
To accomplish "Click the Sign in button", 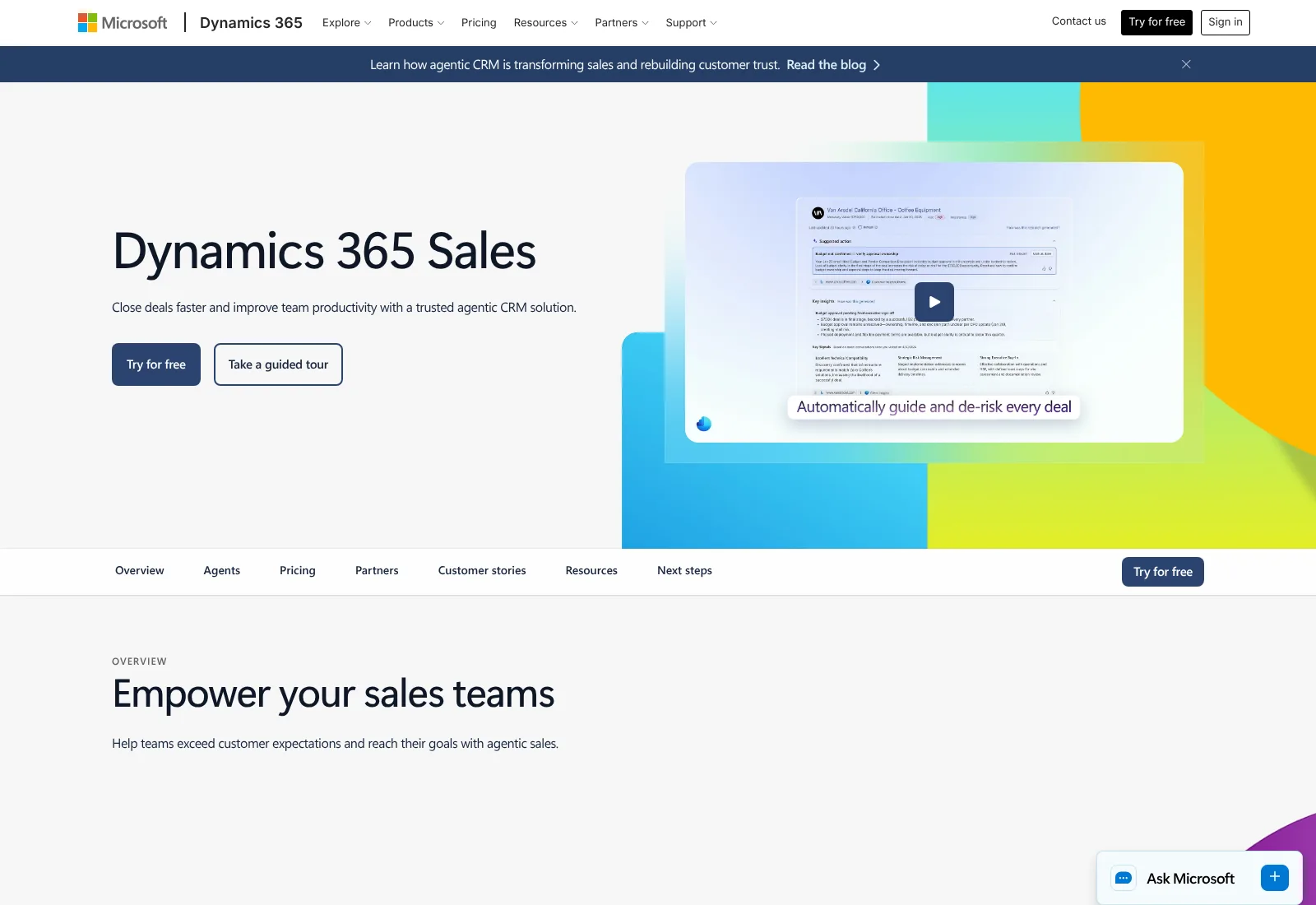I will pos(1225,22).
